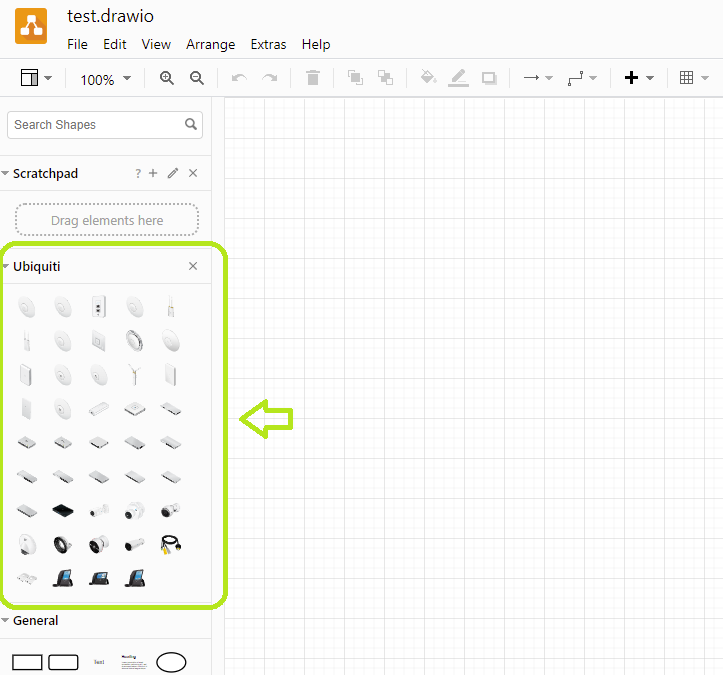The height and width of the screenshot is (675, 723).
Task: Click the To Back icon
Action: [x=385, y=77]
